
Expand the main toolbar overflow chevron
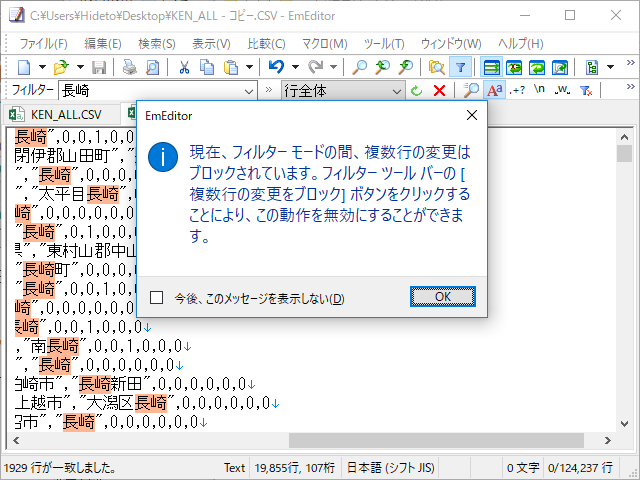click(631, 62)
